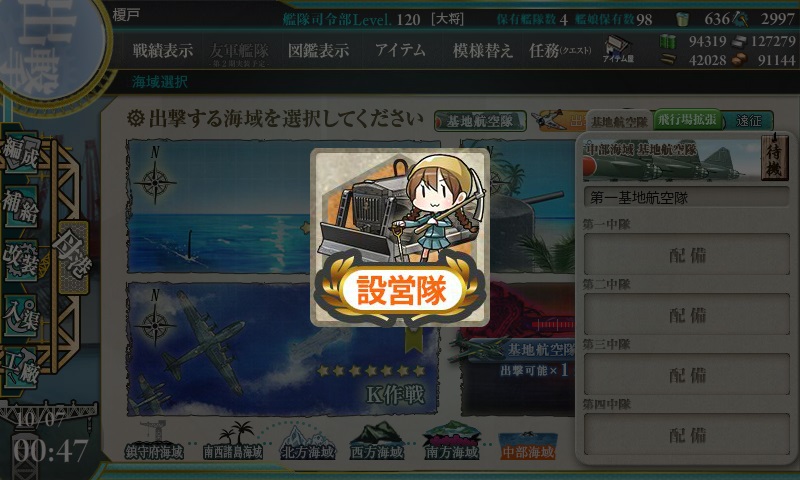Select the 補給 resupply icon
800x480 pixels.
pyautogui.click(x=21, y=207)
